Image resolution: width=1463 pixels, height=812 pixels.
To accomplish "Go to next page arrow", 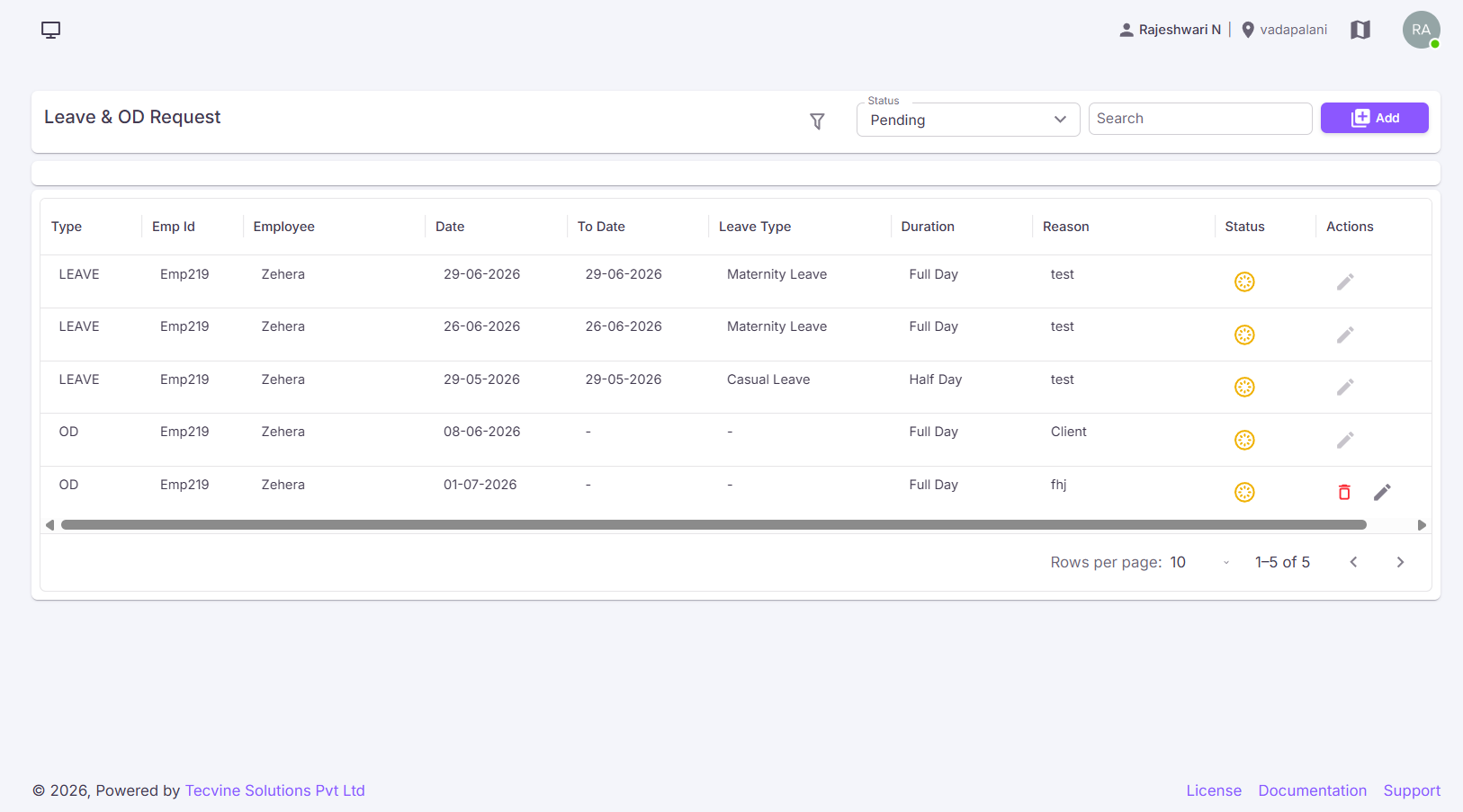I will tap(1400, 562).
